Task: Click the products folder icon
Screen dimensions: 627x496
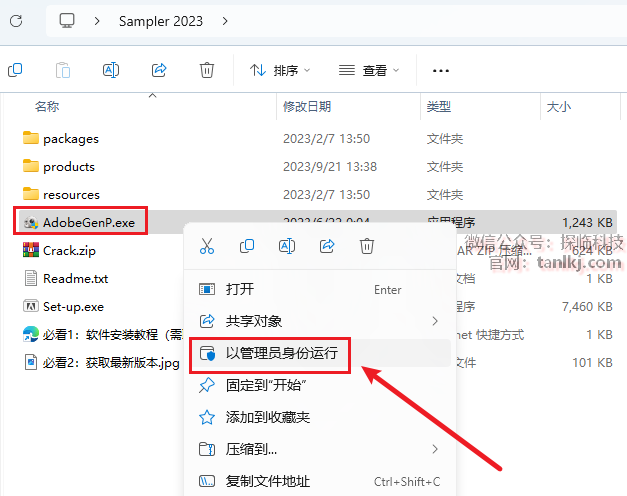Action: tap(31, 166)
